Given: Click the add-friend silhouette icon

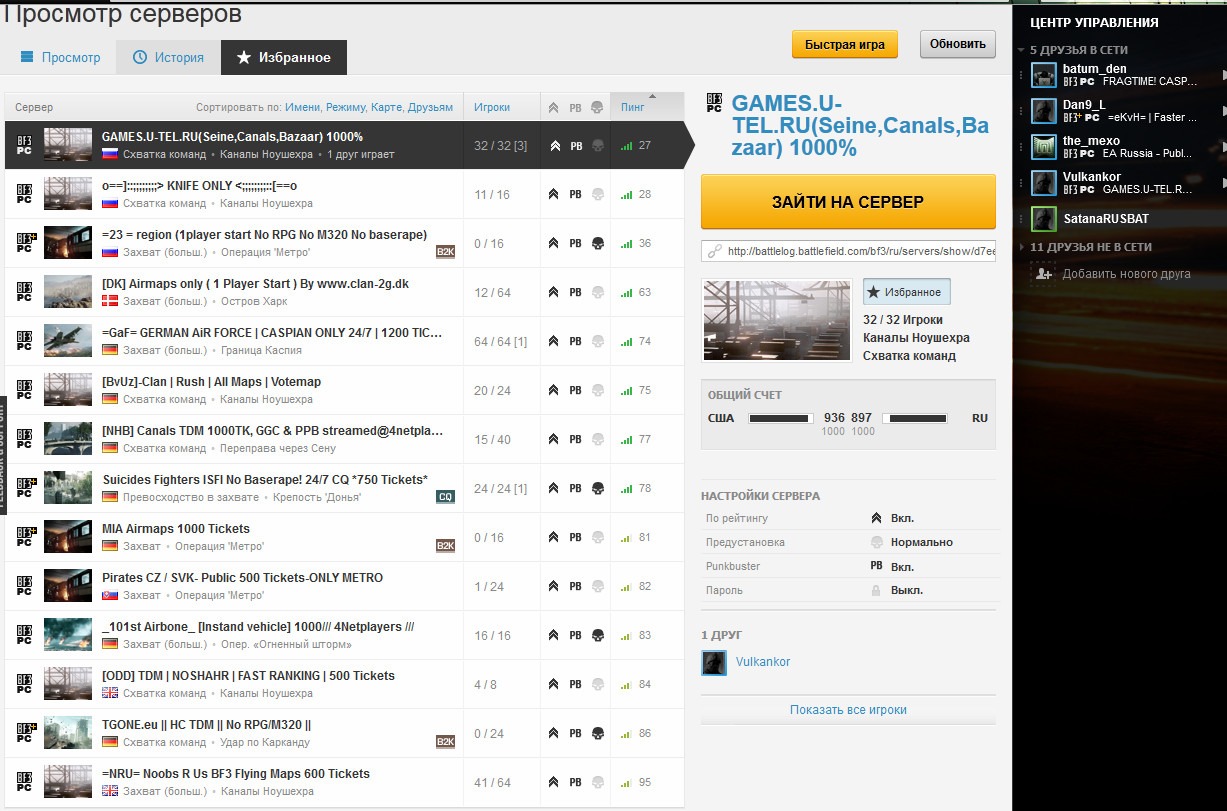Looking at the screenshot, I should coord(1044,273).
